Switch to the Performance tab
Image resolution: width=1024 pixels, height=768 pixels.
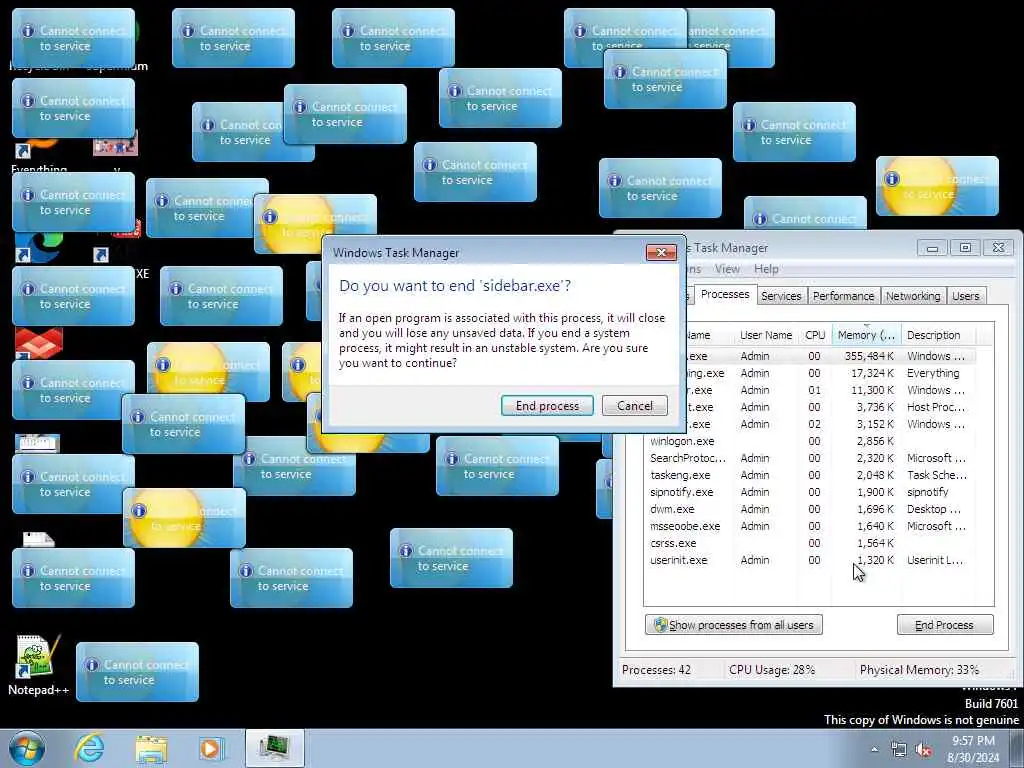[843, 296]
